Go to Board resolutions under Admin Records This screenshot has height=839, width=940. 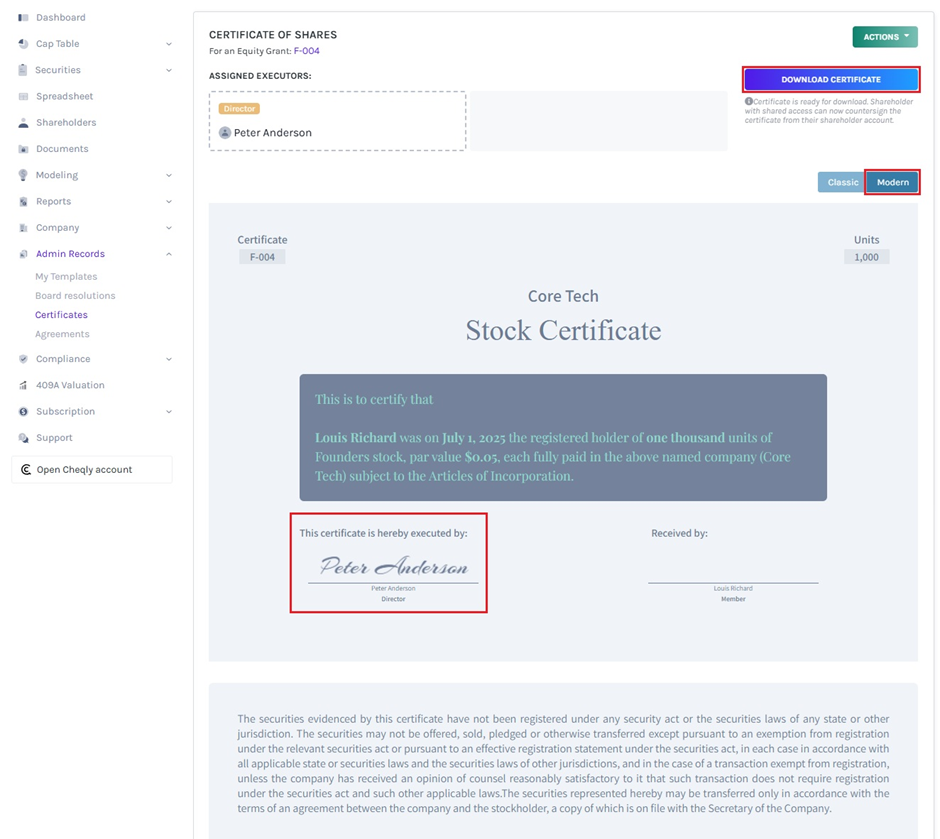(77, 295)
